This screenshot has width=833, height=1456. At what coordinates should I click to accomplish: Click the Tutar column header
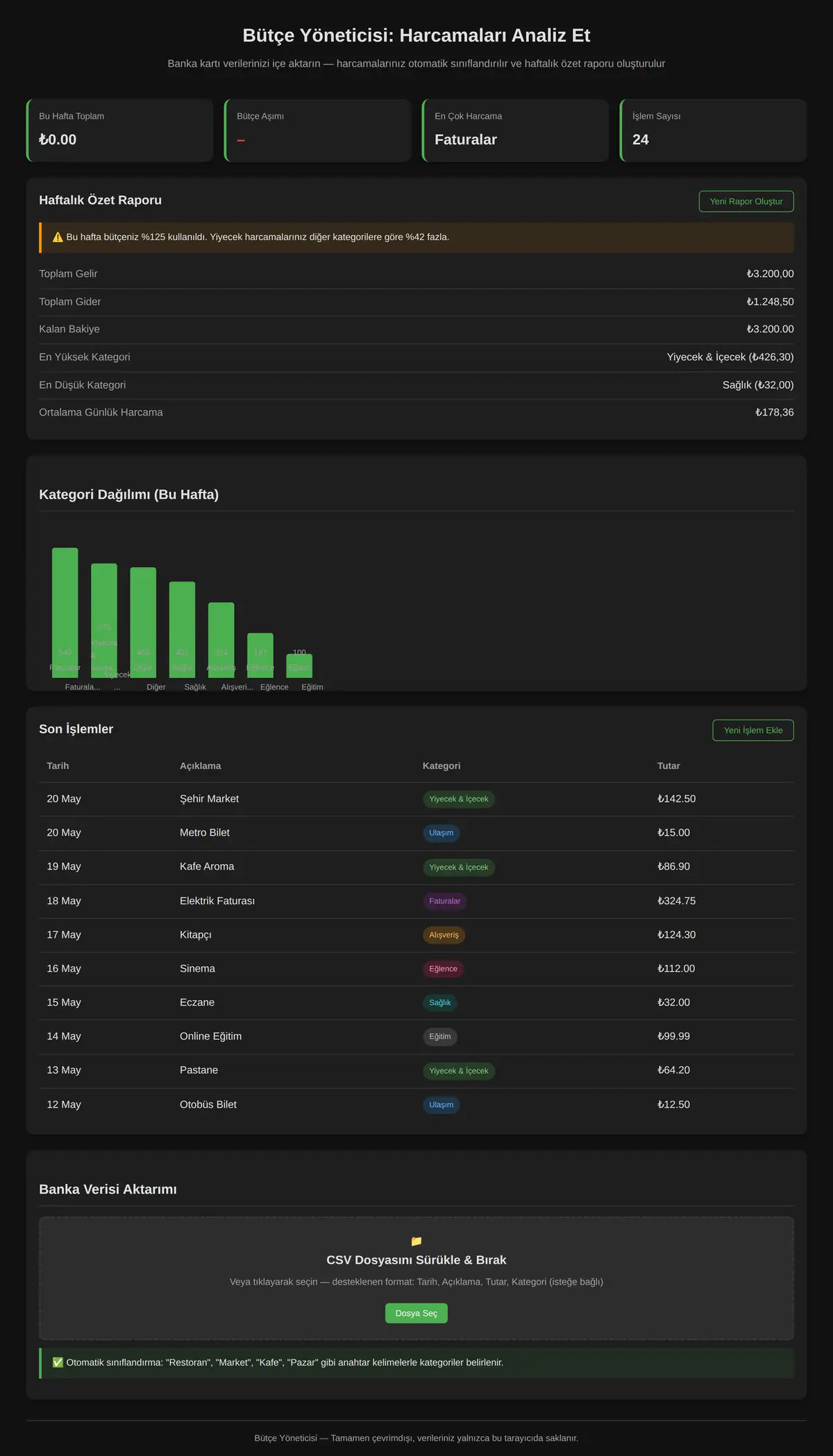coord(668,765)
